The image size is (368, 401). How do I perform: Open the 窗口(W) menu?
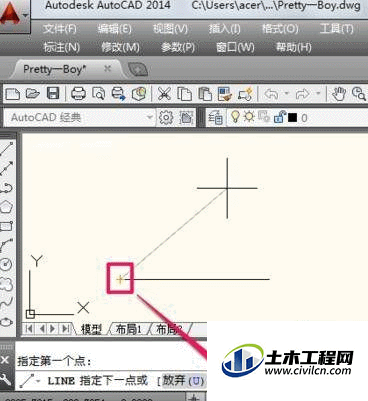point(235,47)
